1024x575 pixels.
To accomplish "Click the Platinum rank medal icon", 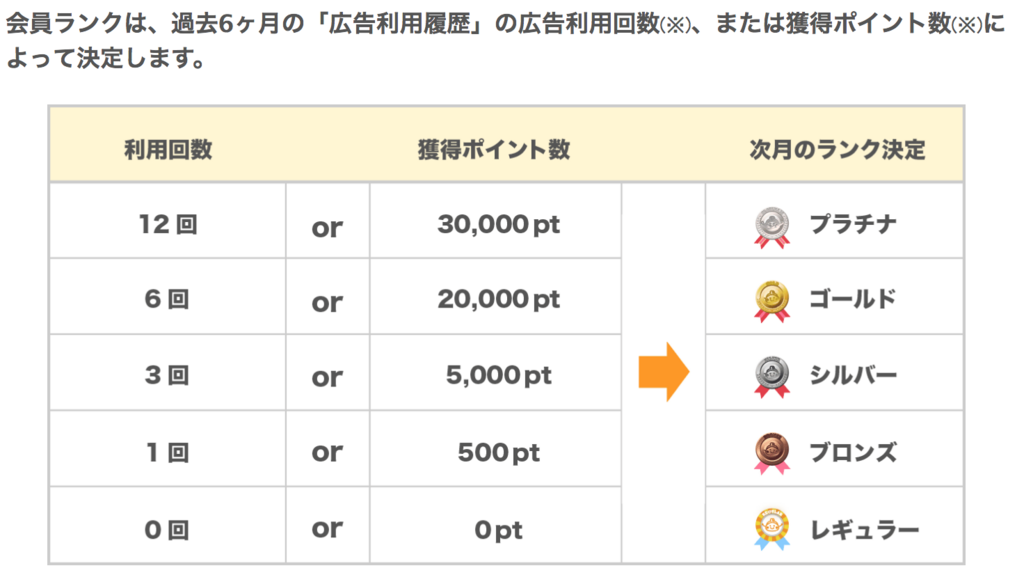I will pos(772,227).
